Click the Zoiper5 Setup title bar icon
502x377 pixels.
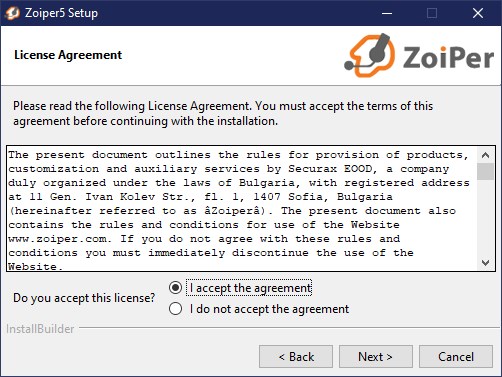[12, 13]
